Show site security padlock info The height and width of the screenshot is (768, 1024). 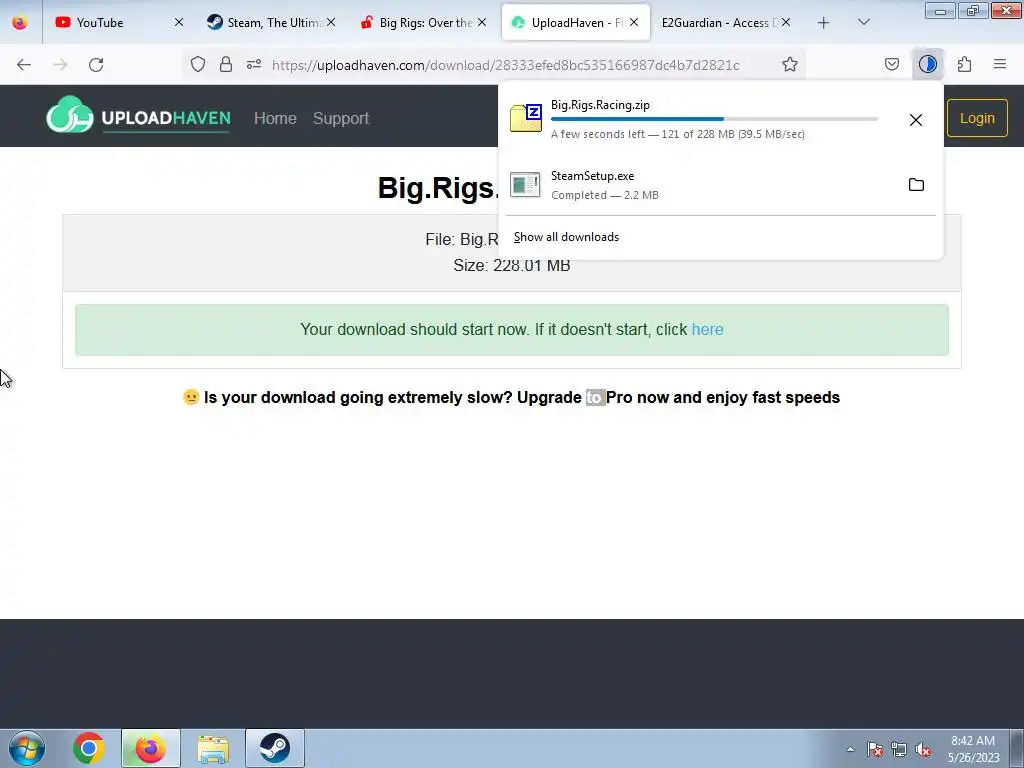point(226,64)
